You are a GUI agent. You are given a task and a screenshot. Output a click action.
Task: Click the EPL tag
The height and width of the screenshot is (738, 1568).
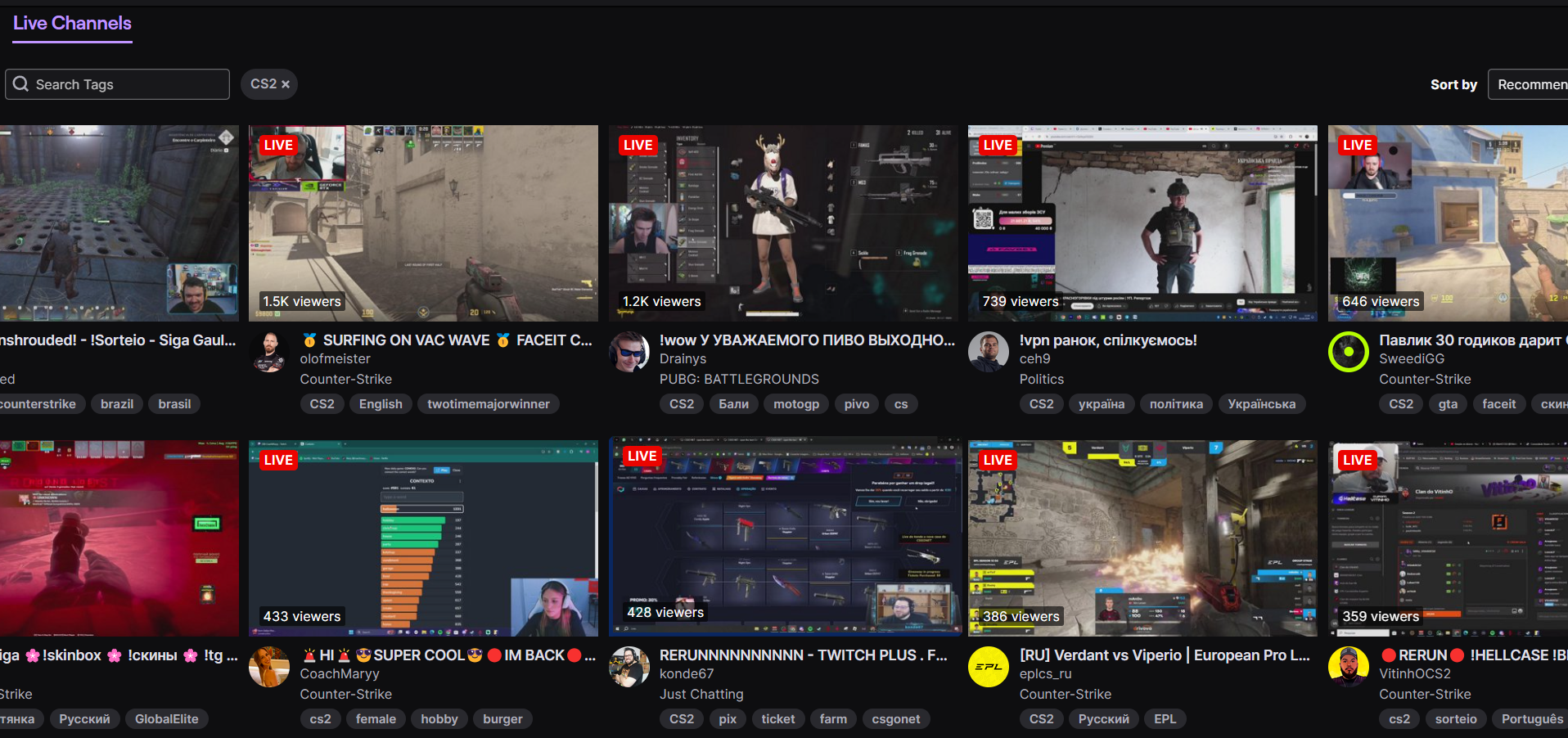(x=1165, y=719)
